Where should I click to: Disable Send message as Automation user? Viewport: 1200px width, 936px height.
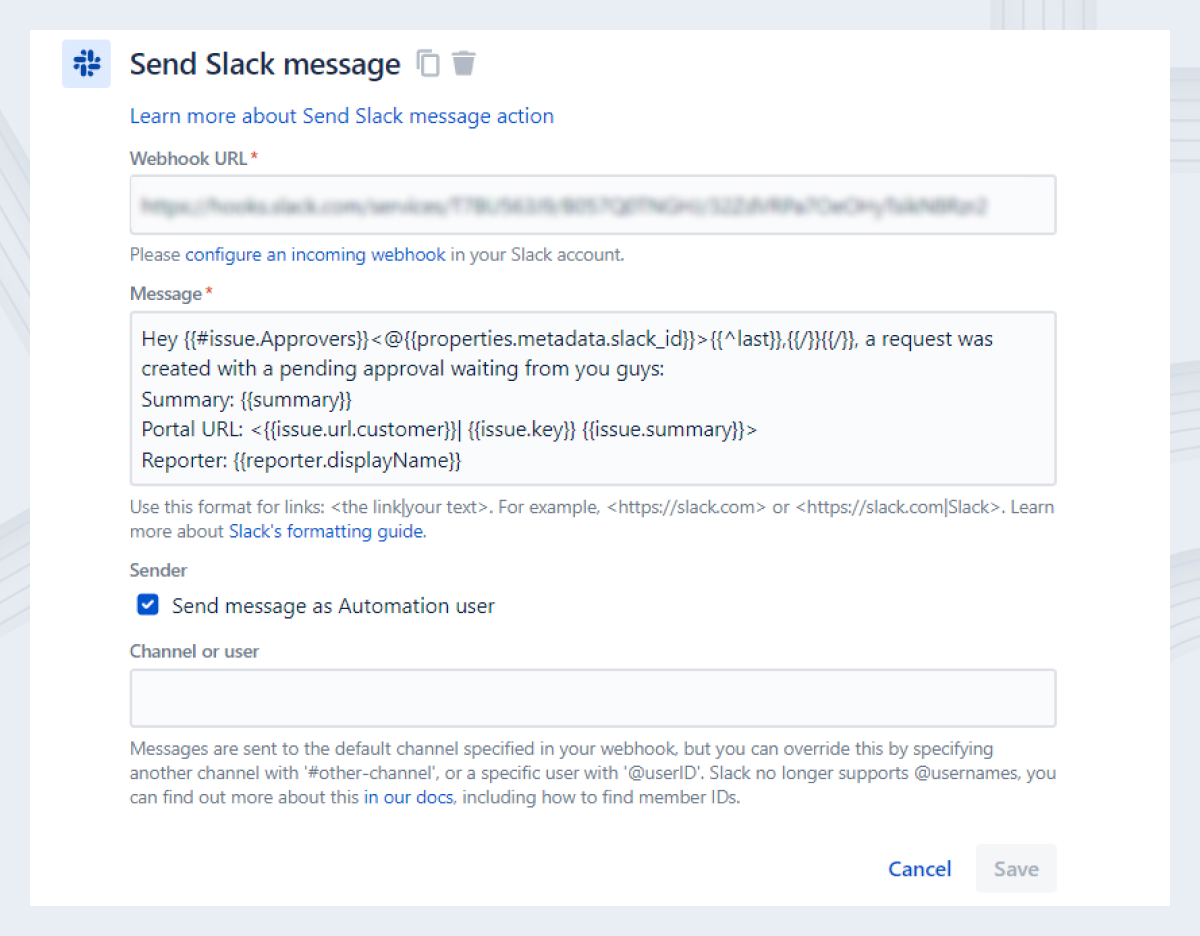(147, 605)
